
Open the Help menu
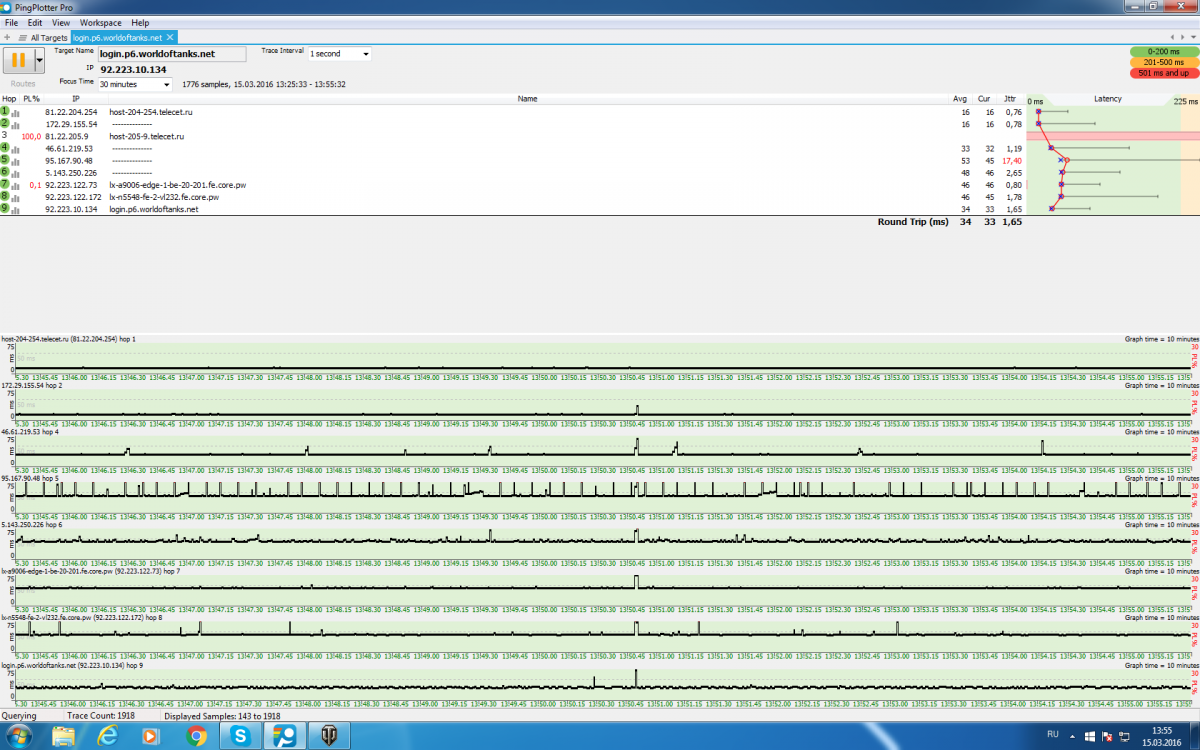(140, 22)
